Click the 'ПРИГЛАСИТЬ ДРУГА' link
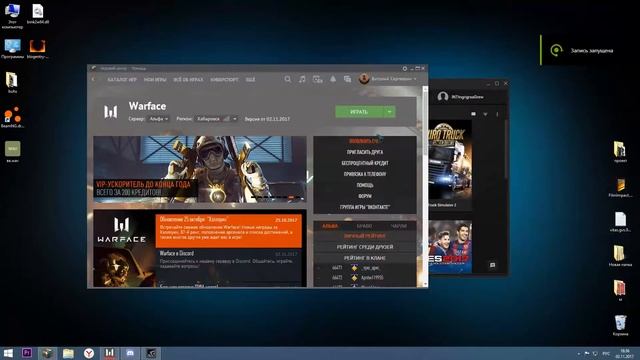The height and width of the screenshot is (360, 640). pyautogui.click(x=364, y=152)
